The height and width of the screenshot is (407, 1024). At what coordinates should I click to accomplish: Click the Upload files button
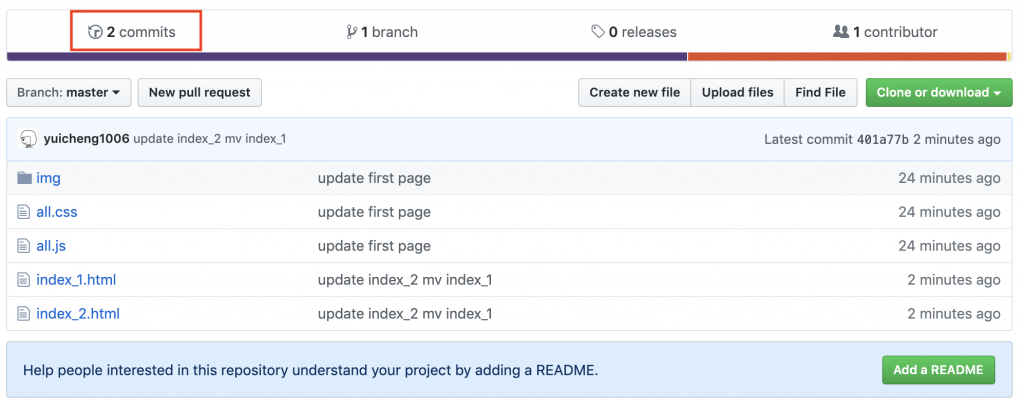coord(737,93)
